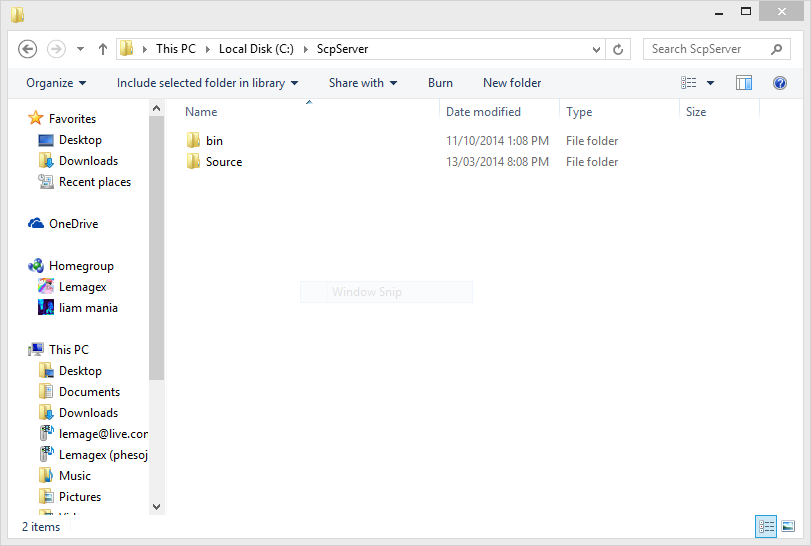Refresh the ScpServer folder view
The image size is (811, 546).
click(618, 50)
